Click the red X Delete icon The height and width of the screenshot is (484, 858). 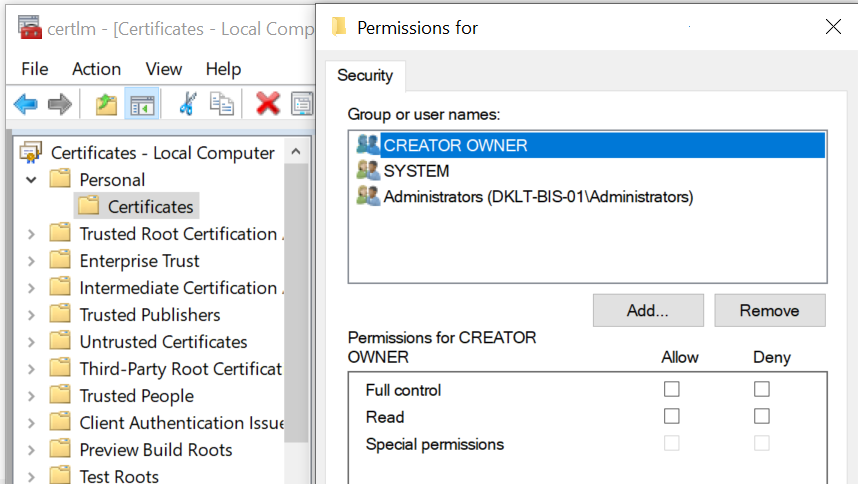267,104
